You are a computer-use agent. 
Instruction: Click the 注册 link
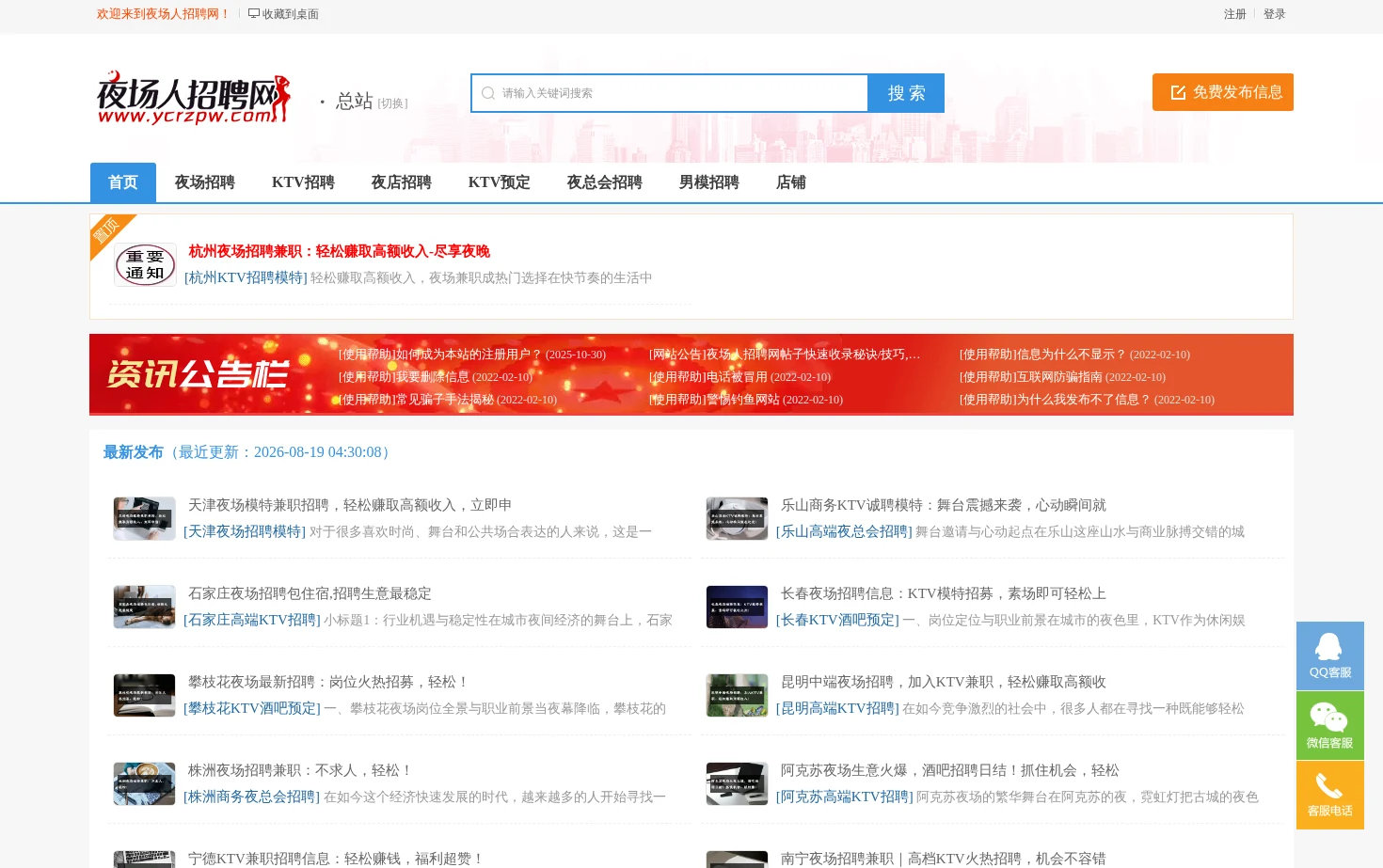1235,14
